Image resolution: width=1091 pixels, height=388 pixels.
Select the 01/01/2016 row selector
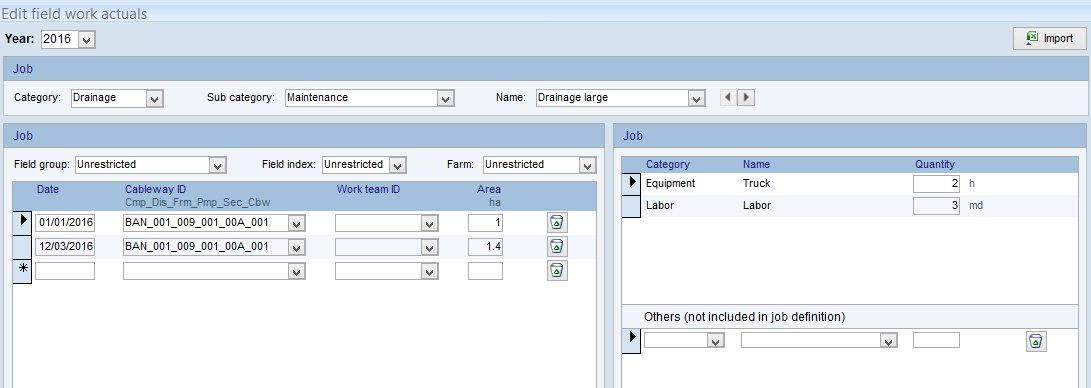click(22, 222)
